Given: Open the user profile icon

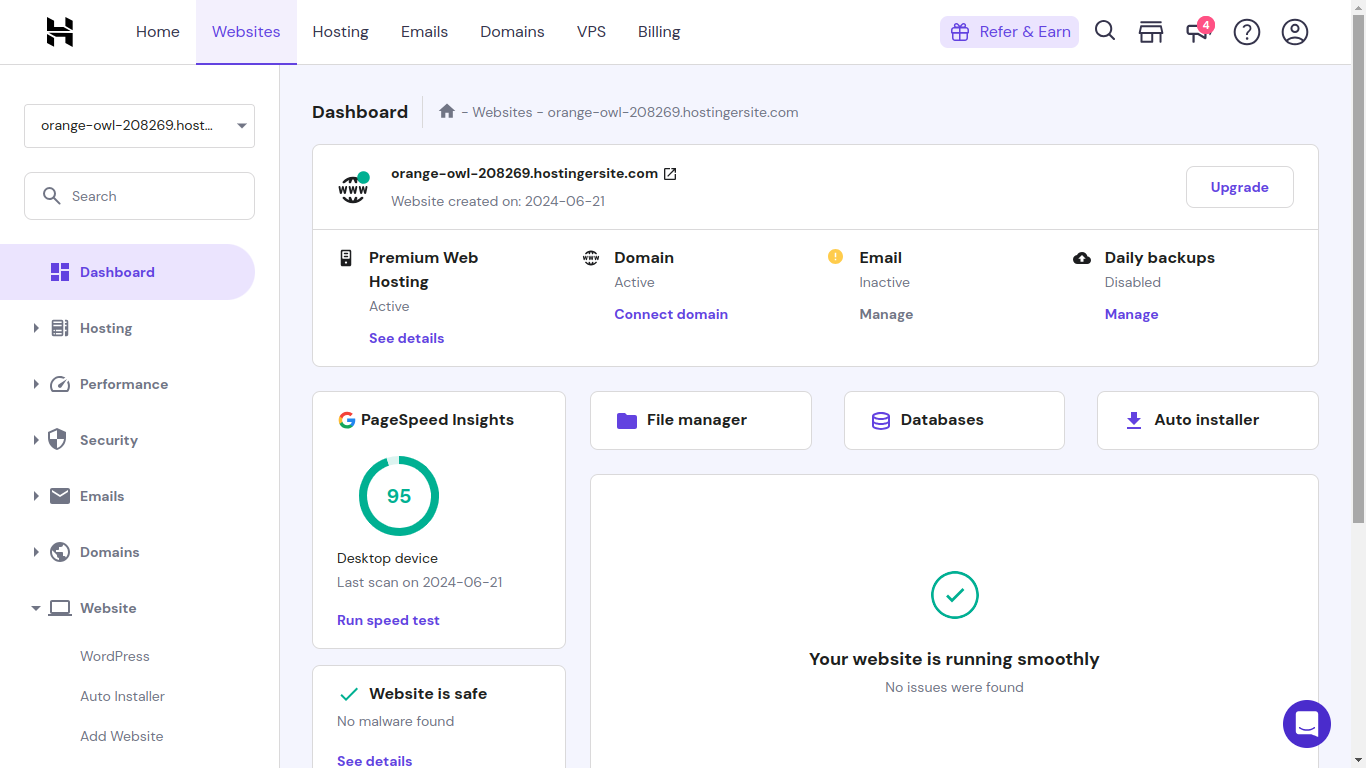Looking at the screenshot, I should [x=1295, y=32].
